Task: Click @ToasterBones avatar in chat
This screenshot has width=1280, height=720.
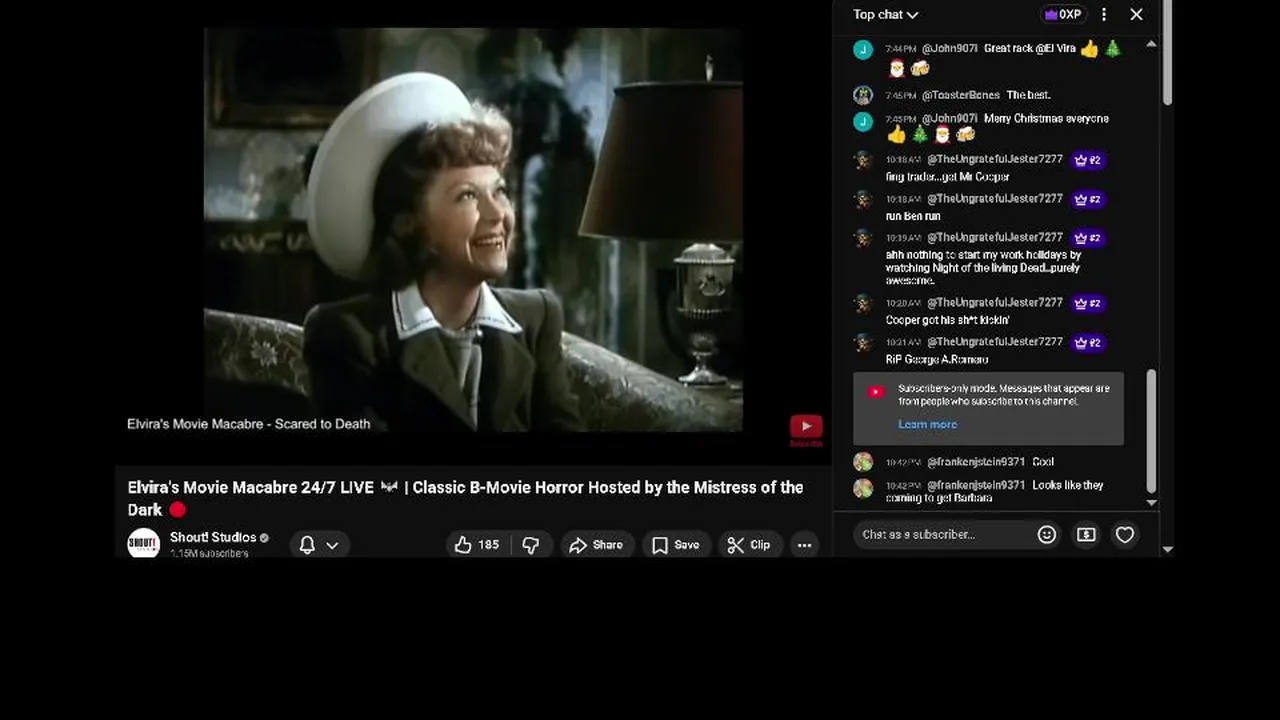Action: 863,95
